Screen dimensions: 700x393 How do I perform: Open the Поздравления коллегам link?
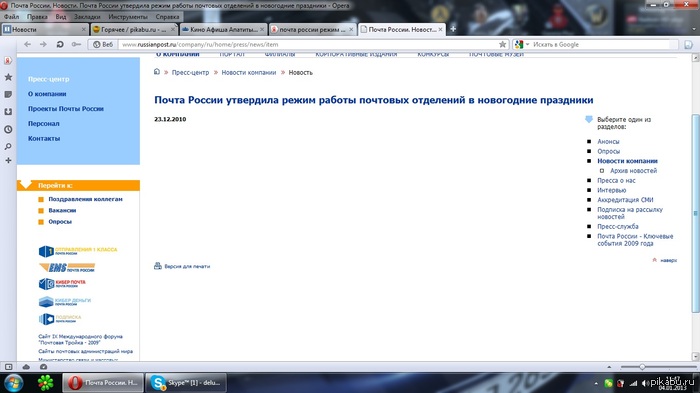pyautogui.click(x=85, y=199)
